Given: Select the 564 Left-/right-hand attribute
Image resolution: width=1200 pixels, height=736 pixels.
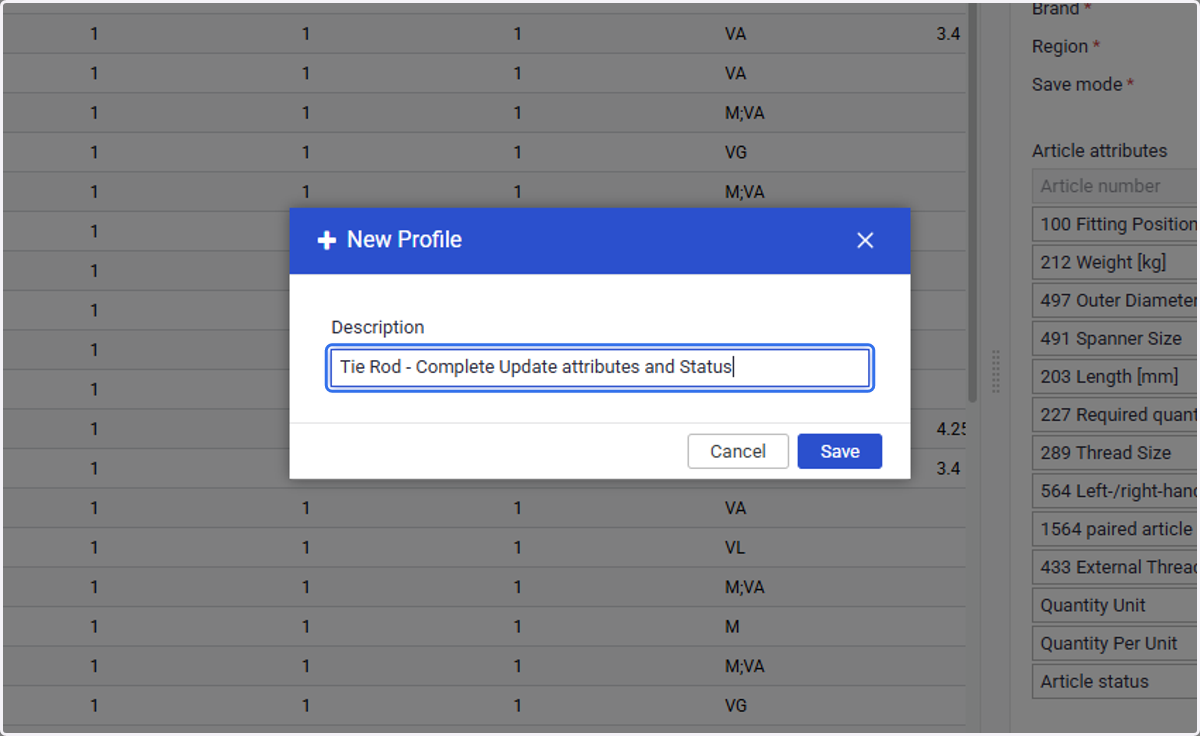Looking at the screenshot, I should tap(1116, 490).
